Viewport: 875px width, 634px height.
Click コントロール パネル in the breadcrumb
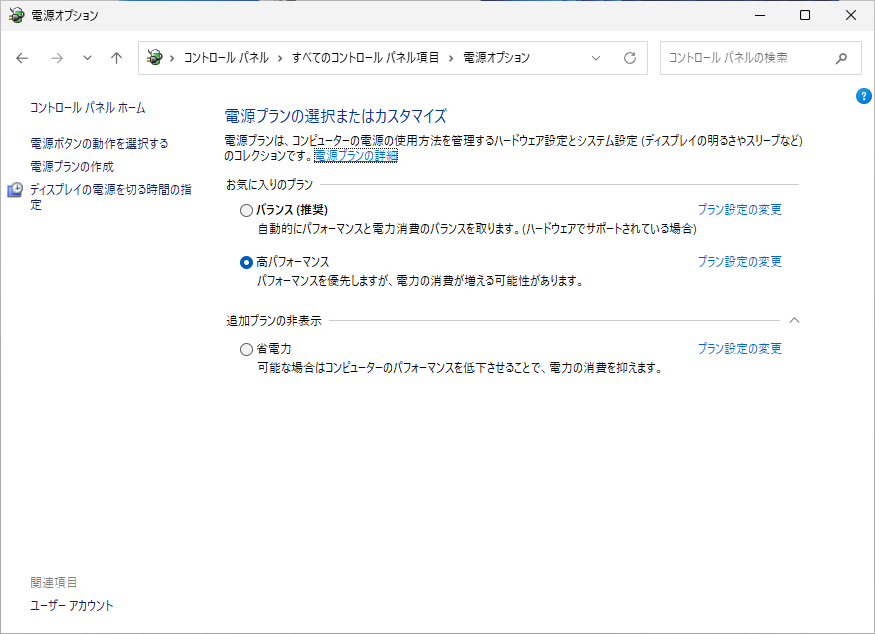[x=226, y=58]
